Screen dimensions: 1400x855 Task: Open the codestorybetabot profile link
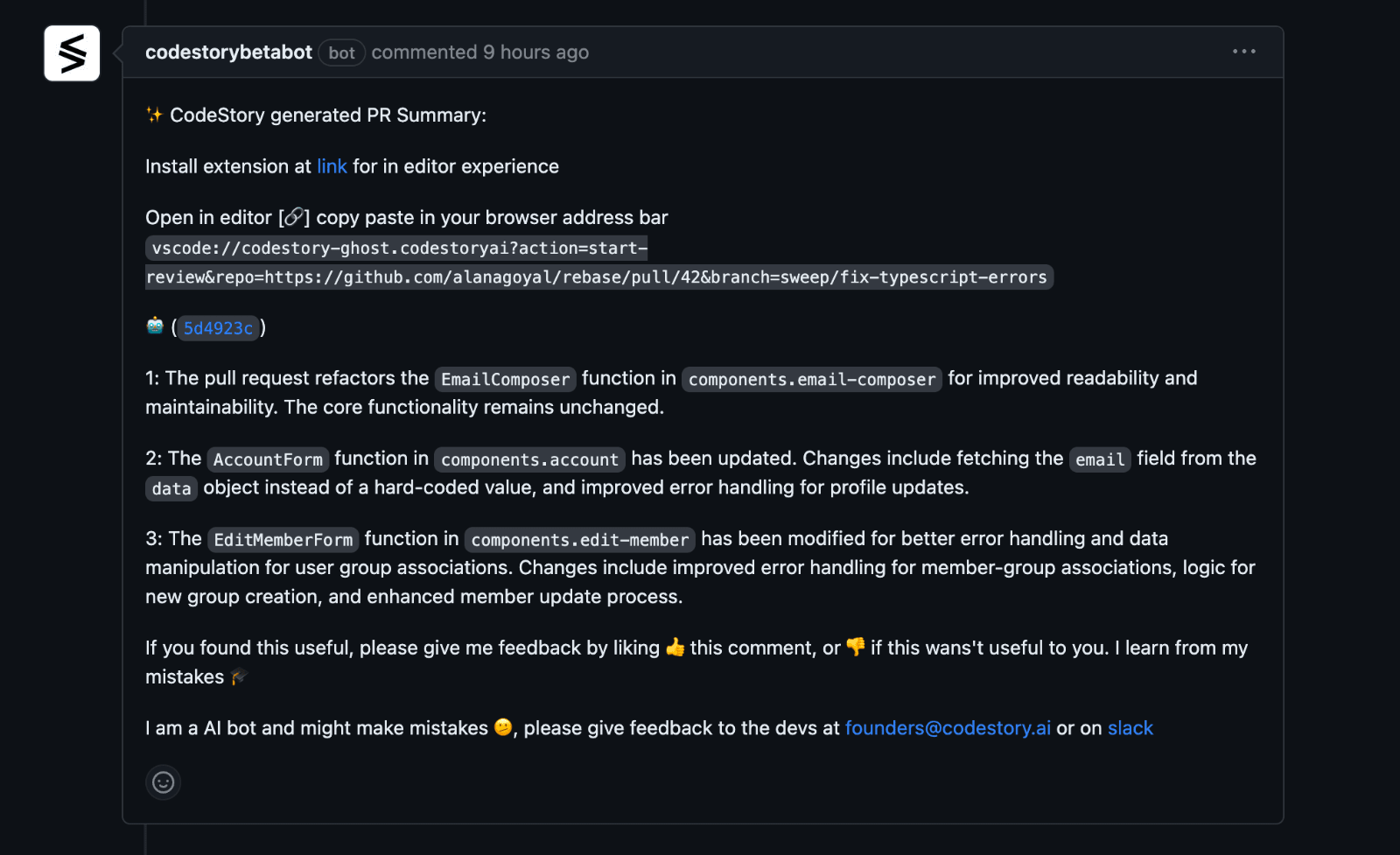coord(228,53)
